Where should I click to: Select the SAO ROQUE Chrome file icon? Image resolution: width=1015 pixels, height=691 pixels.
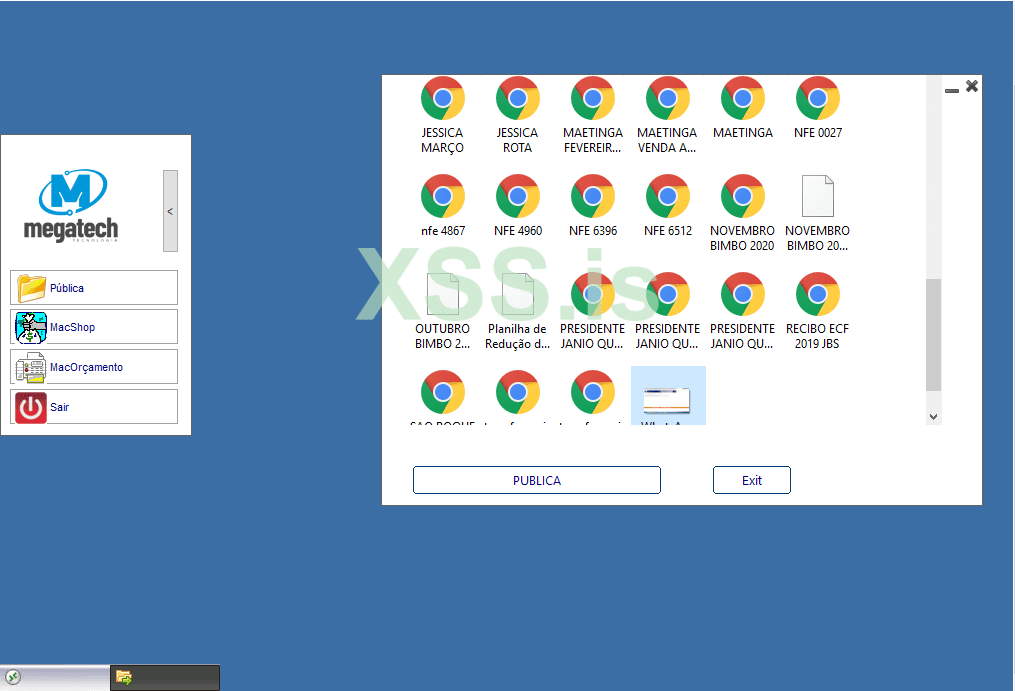point(443,392)
